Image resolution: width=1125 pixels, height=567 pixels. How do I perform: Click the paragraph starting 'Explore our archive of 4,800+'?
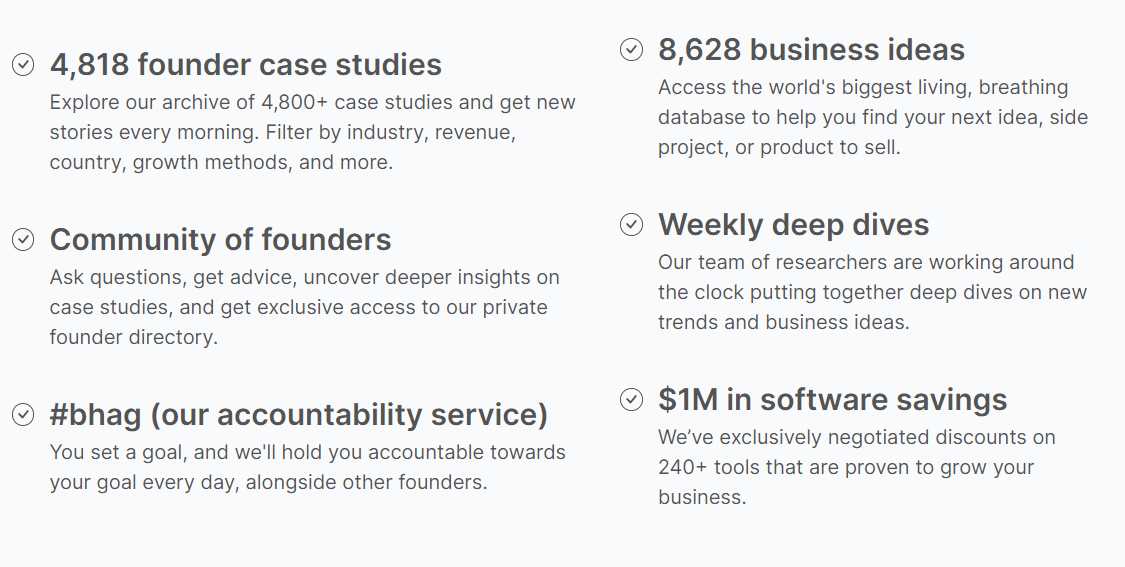coord(312,132)
